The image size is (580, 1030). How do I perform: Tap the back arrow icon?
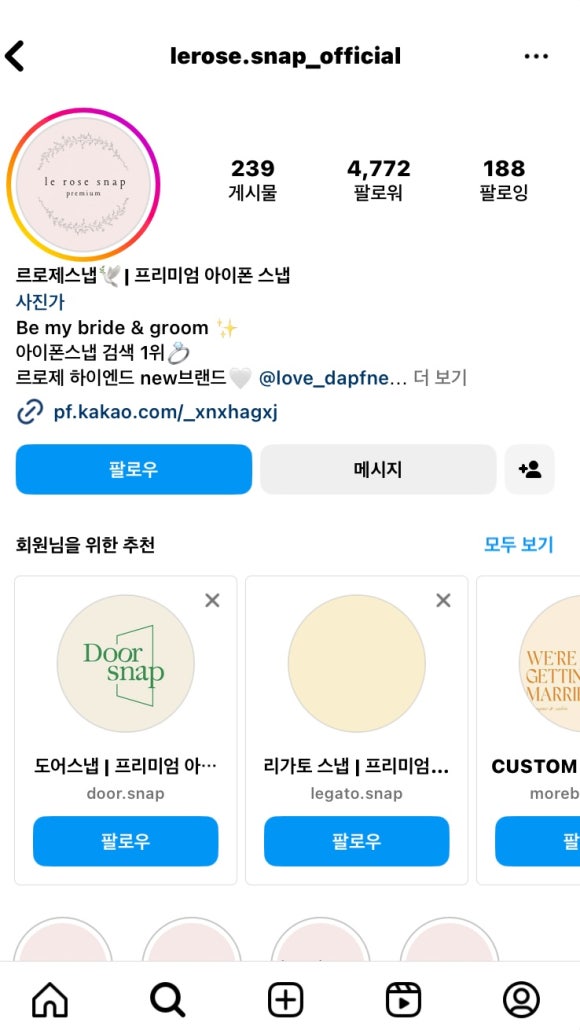pyautogui.click(x=14, y=56)
